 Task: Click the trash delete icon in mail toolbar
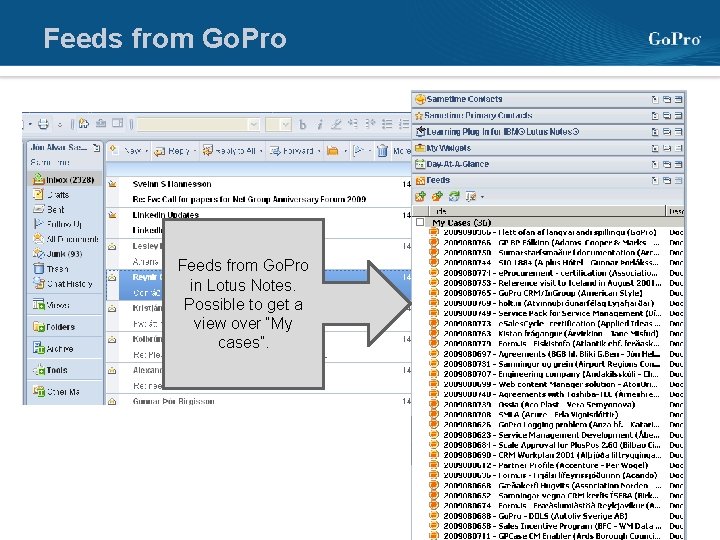[382, 151]
